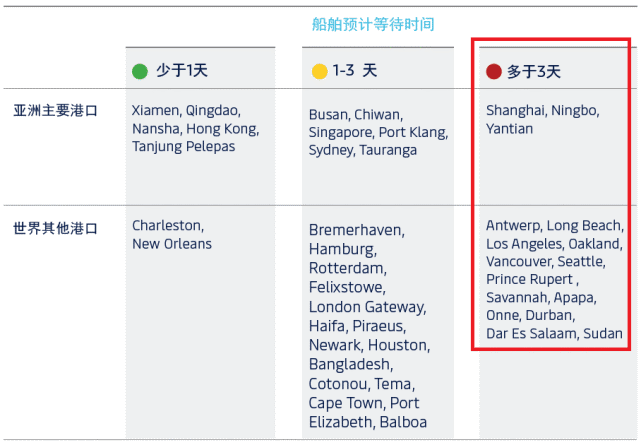Click the Busan, Chiwan port text
The height and width of the screenshot is (445, 641).
(x=356, y=115)
